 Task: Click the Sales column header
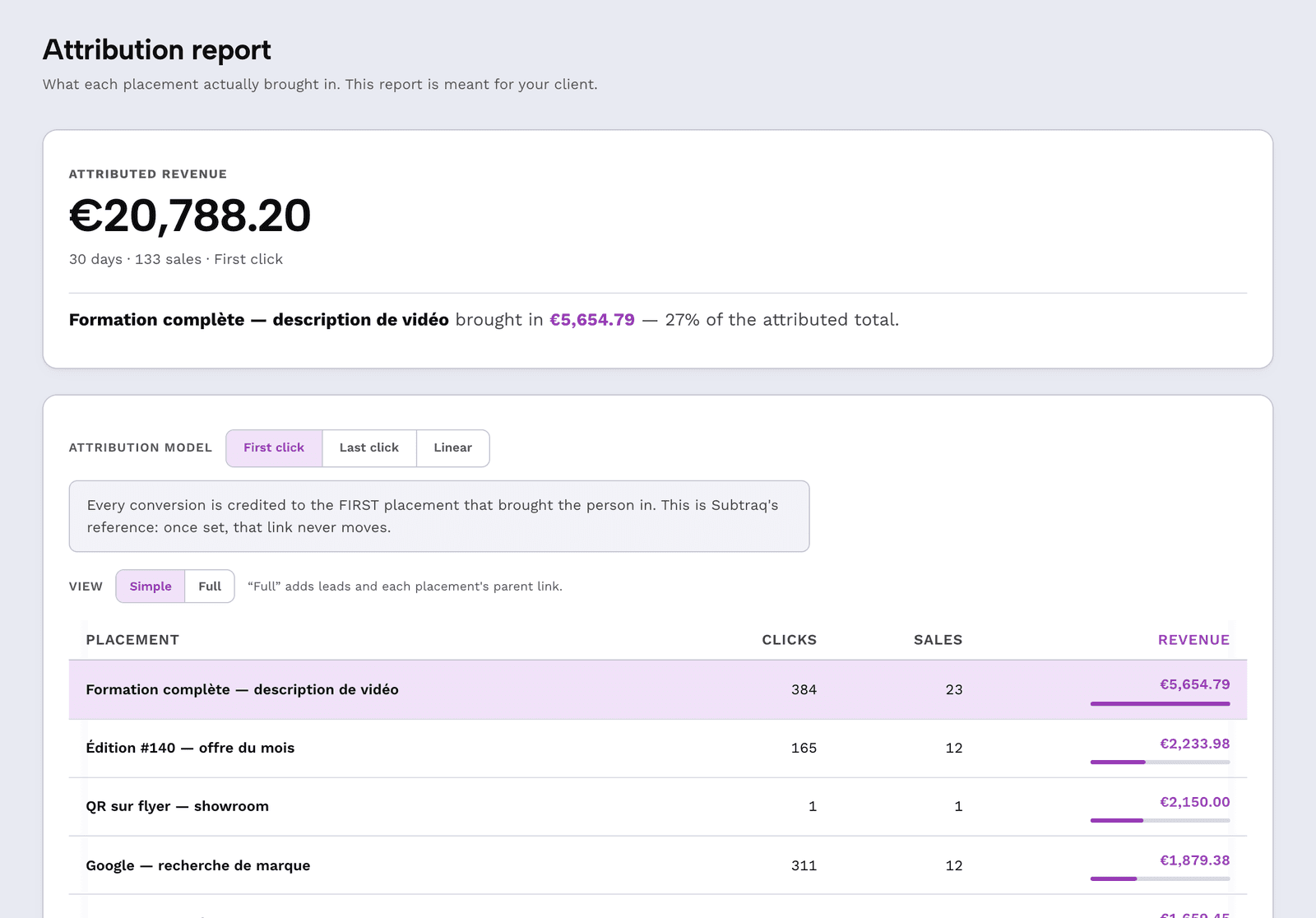click(x=938, y=640)
